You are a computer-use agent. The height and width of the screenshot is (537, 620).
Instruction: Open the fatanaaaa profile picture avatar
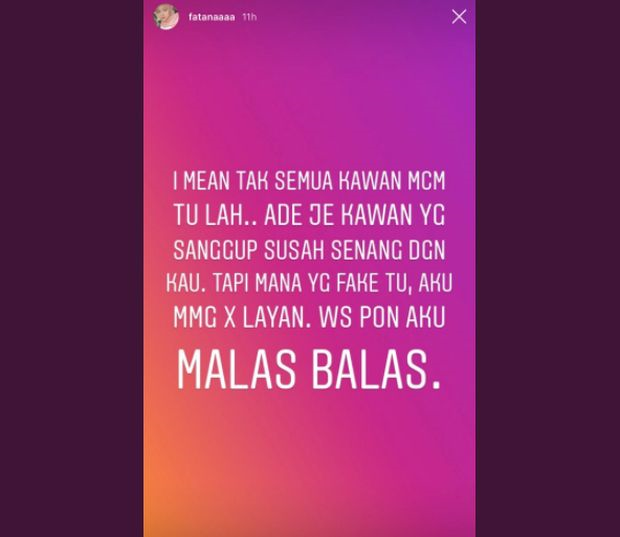[166, 17]
